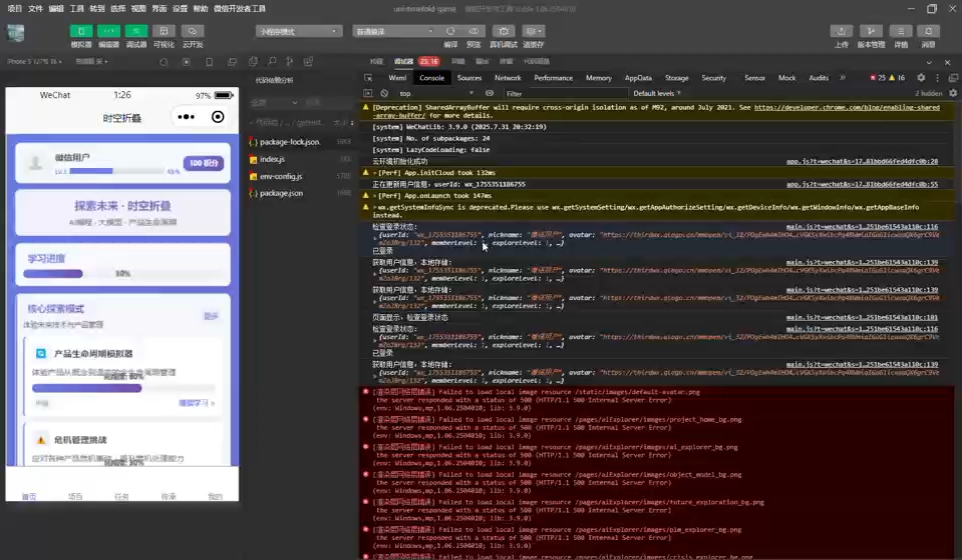Click the 25 errors counter

click(x=878, y=78)
